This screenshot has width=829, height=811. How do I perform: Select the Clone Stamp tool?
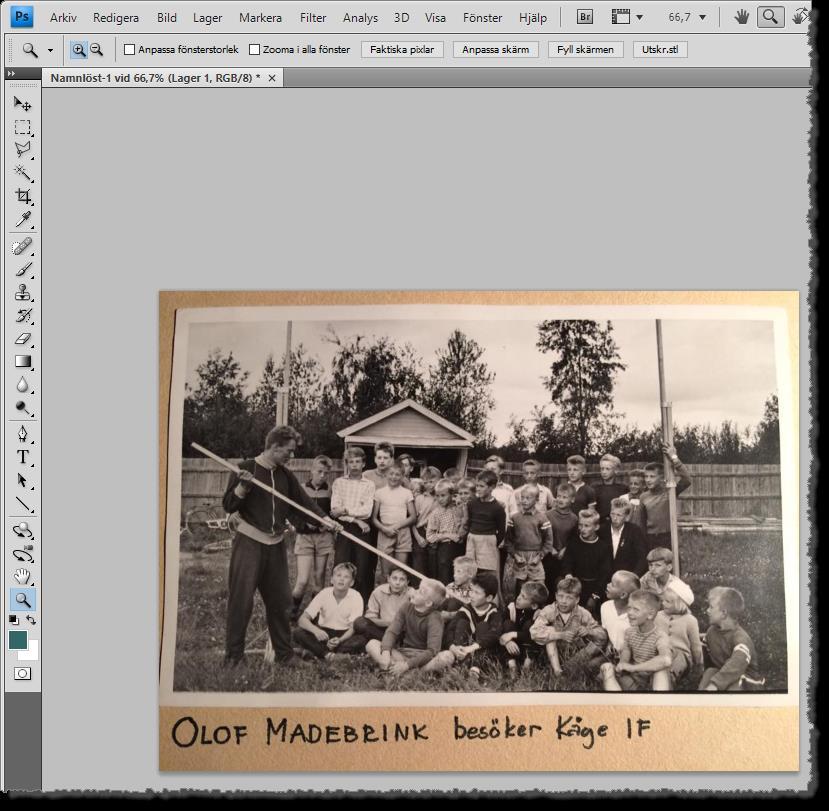pyautogui.click(x=22, y=292)
